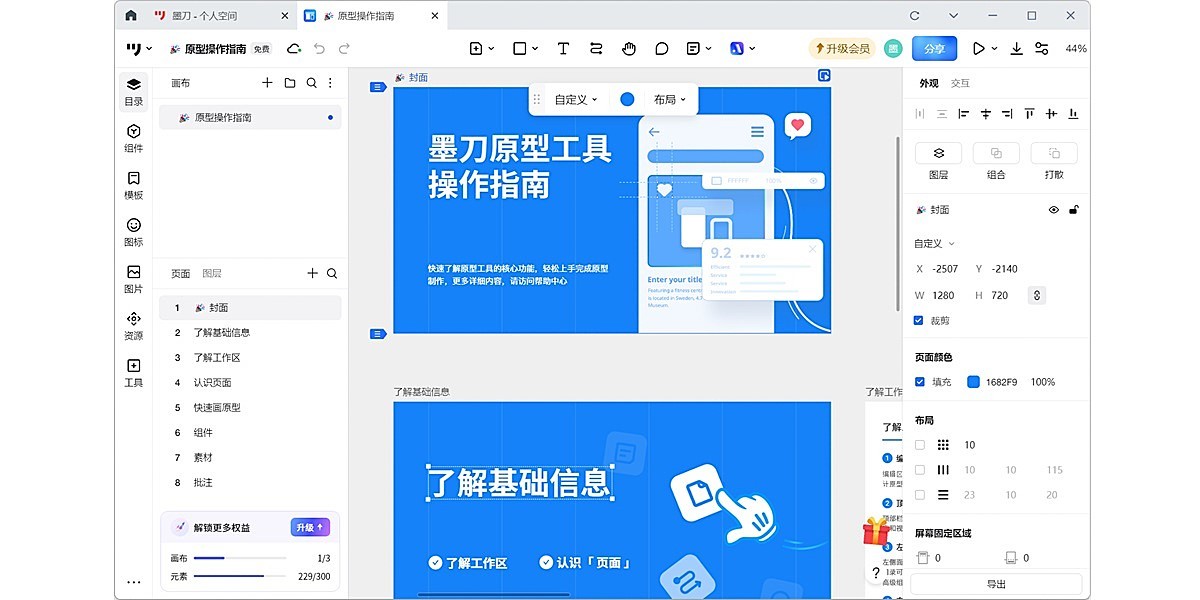
Task: Toggle the 填充 checkbox under 页面颜色
Action: click(x=921, y=381)
